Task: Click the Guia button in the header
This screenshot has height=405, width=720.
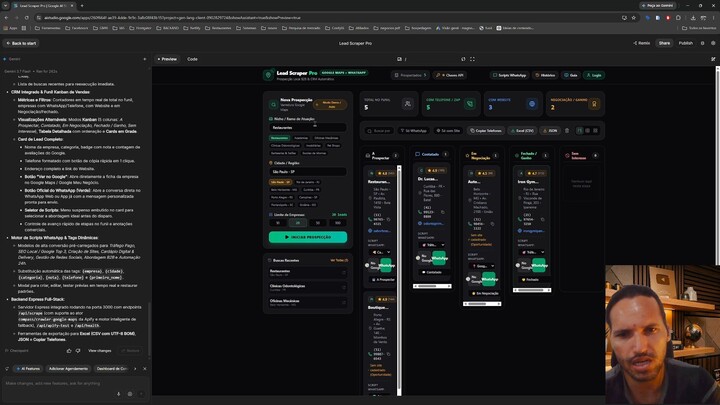Action: 571,75
